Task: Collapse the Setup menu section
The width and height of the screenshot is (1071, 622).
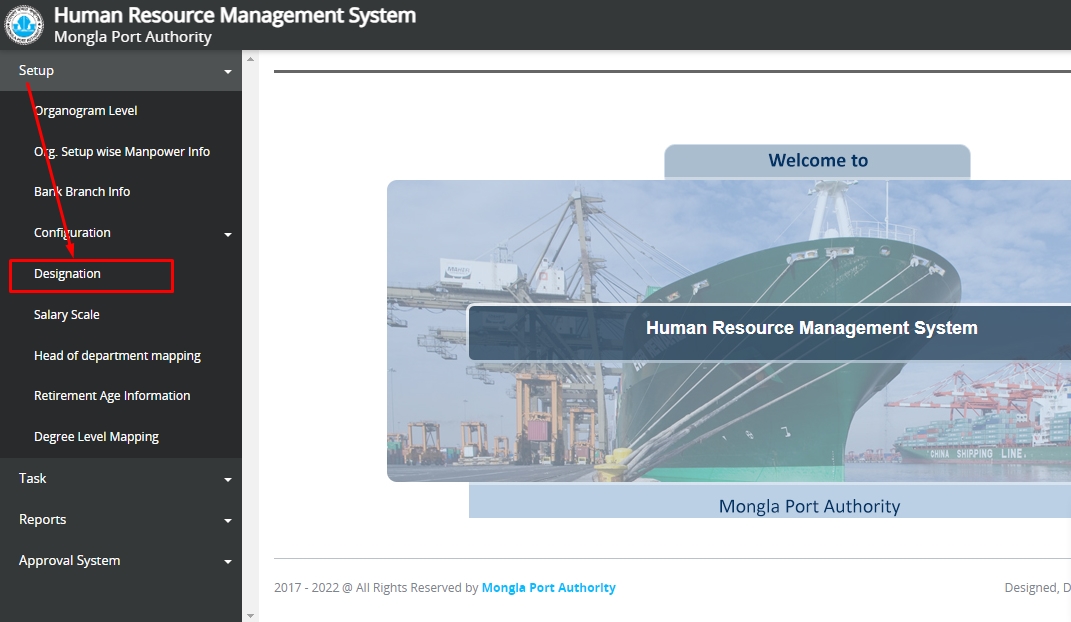Action: [121, 70]
